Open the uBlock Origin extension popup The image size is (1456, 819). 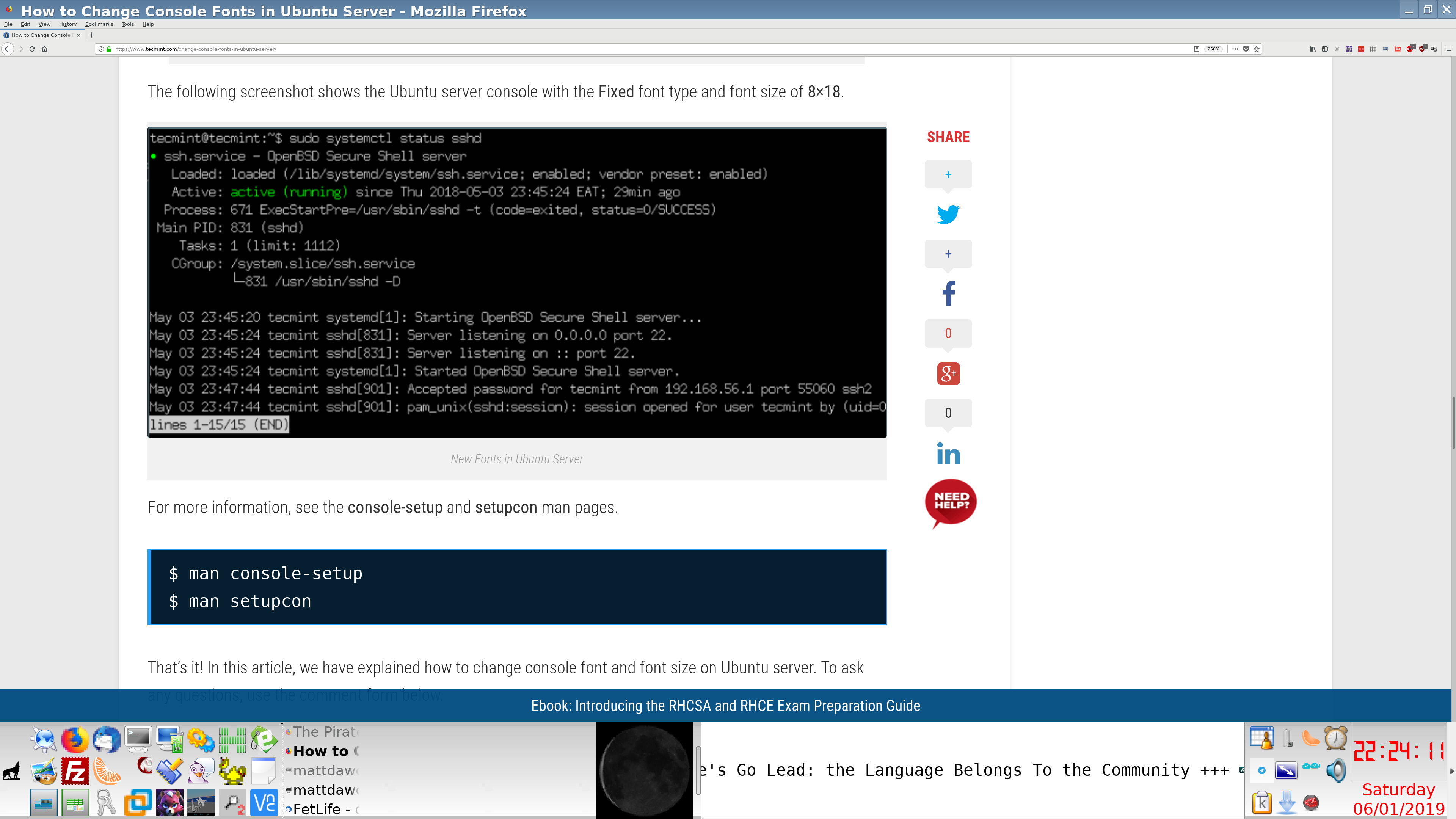(x=1422, y=49)
